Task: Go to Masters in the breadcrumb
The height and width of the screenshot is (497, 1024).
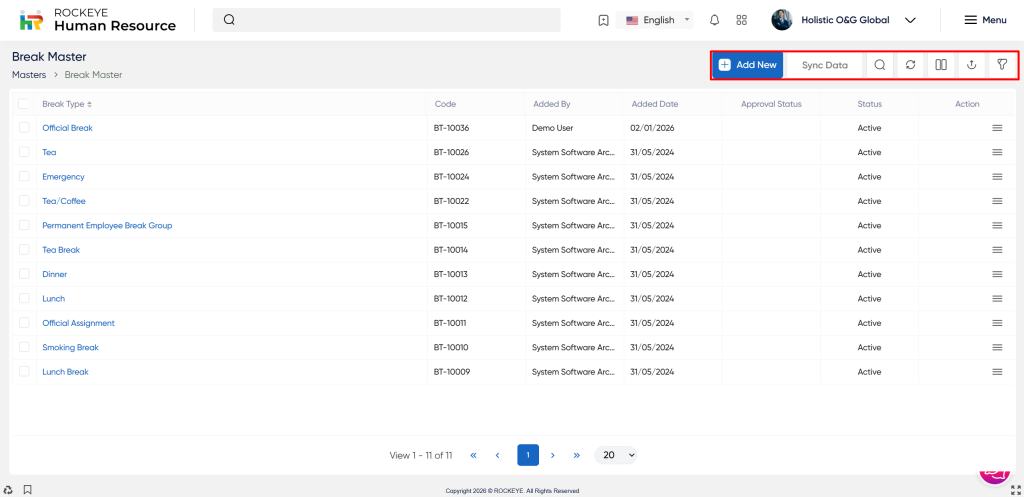Action: tap(29, 75)
